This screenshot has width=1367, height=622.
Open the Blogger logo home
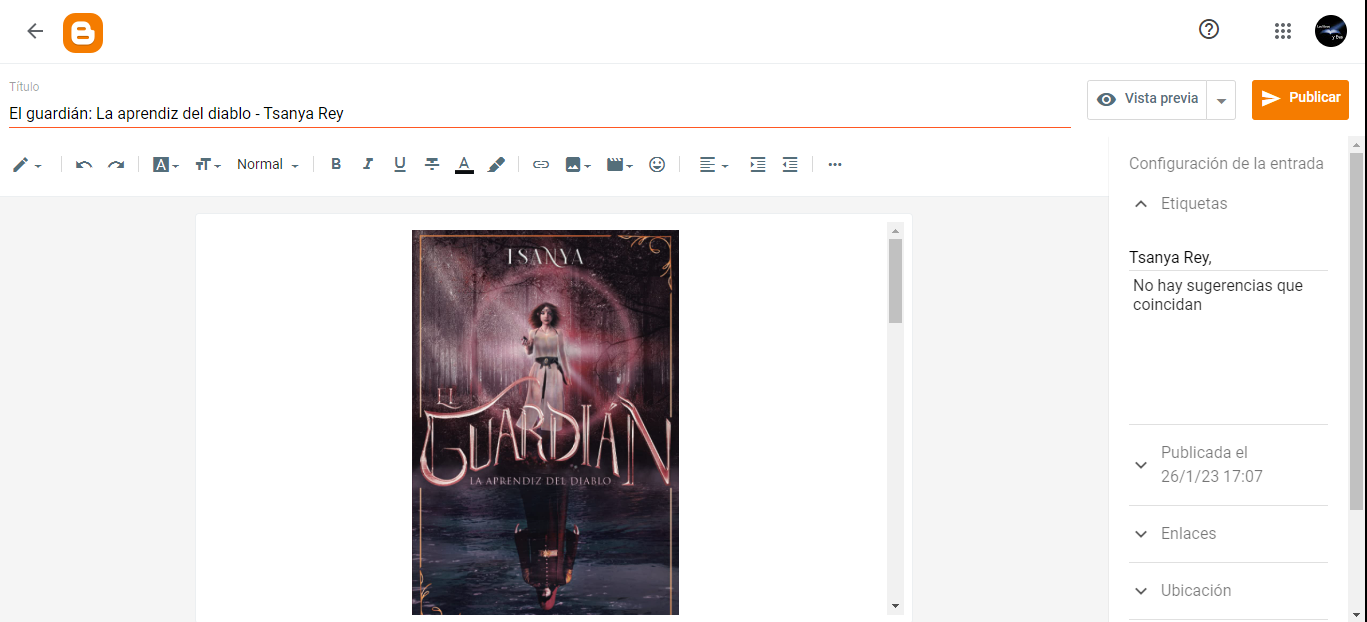pyautogui.click(x=83, y=33)
